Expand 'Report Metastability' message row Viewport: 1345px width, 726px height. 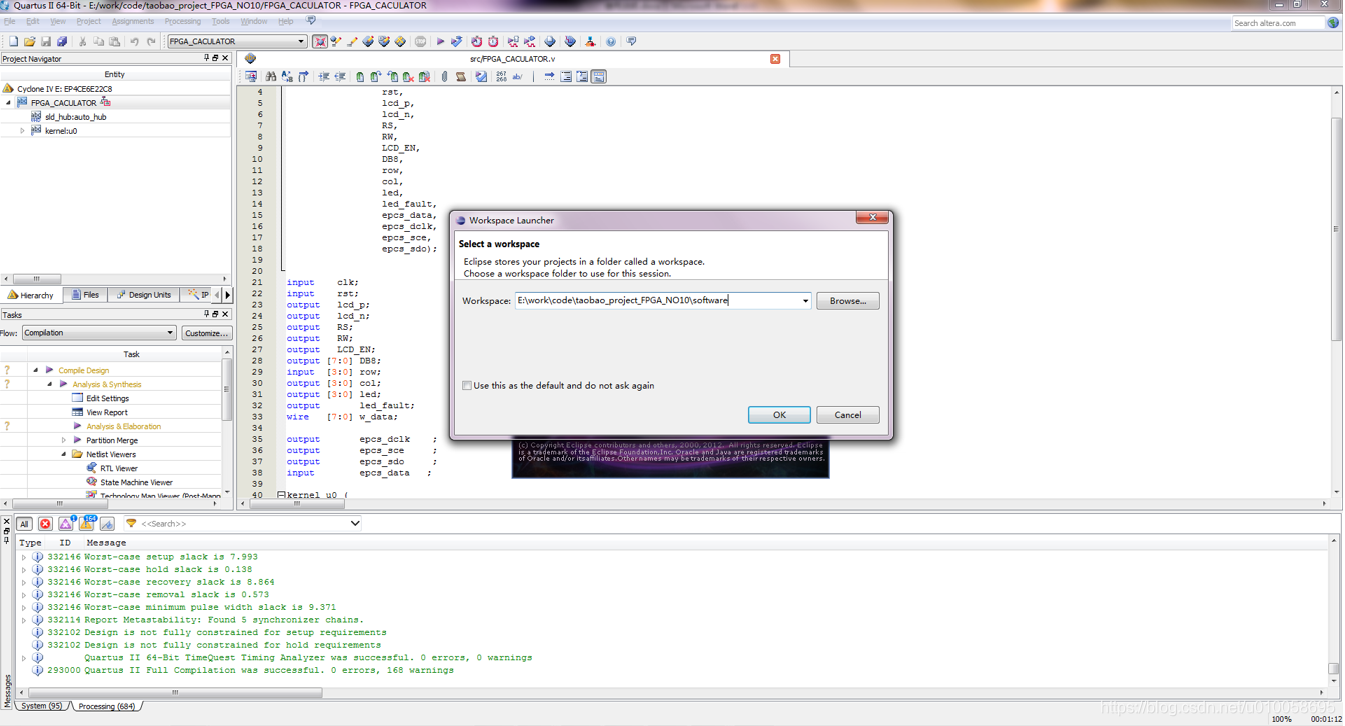[24, 620]
